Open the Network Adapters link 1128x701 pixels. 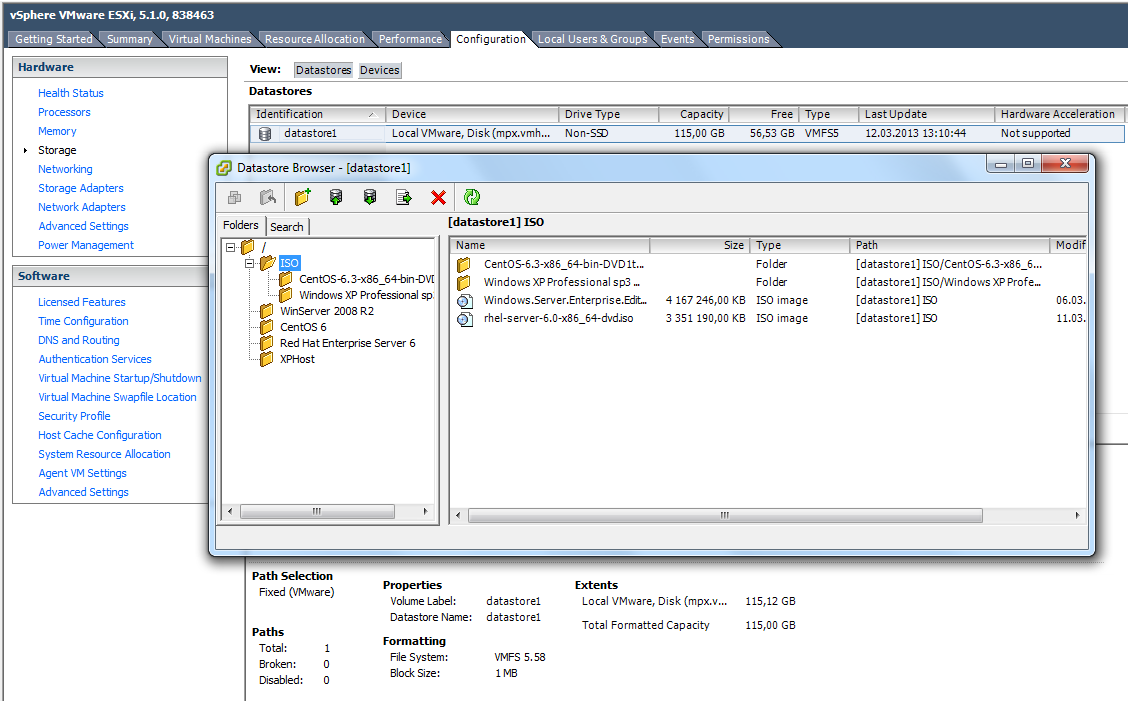(81, 207)
